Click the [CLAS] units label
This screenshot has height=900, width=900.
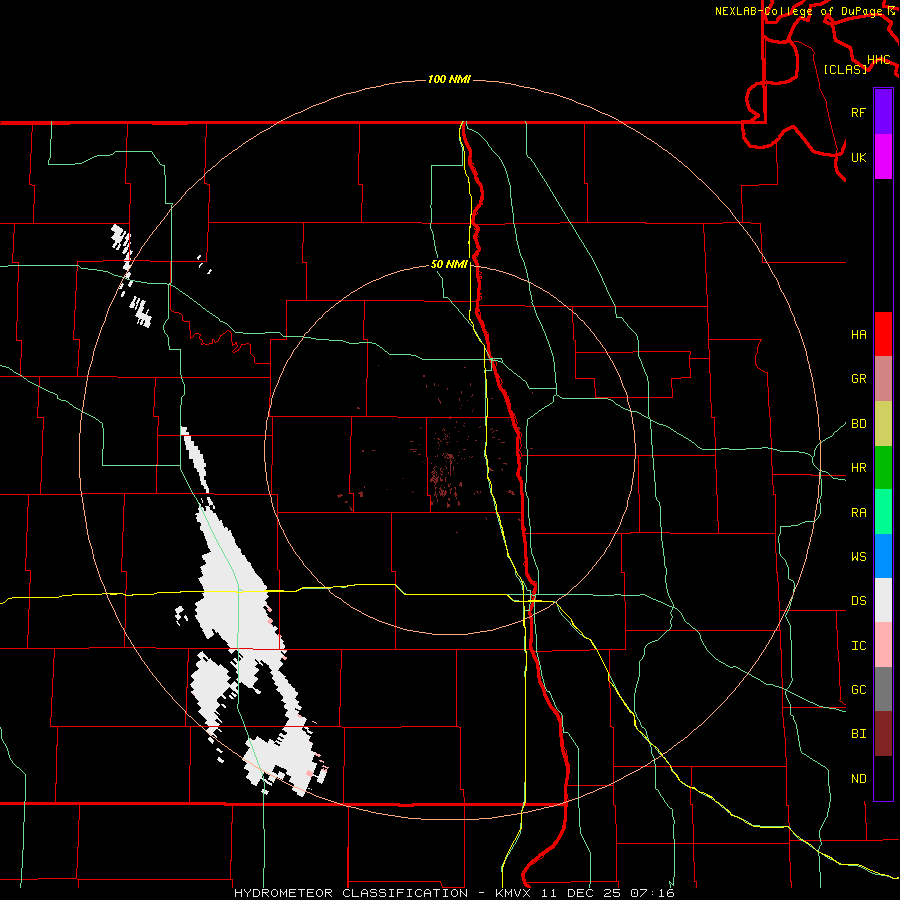(x=845, y=69)
